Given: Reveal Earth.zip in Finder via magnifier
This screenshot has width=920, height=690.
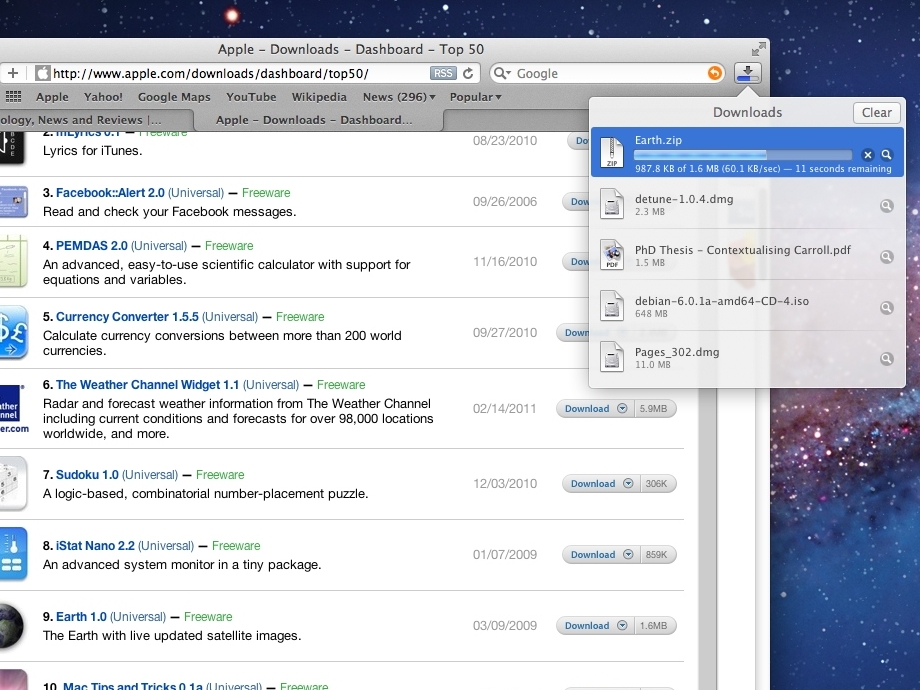Looking at the screenshot, I should [887, 155].
